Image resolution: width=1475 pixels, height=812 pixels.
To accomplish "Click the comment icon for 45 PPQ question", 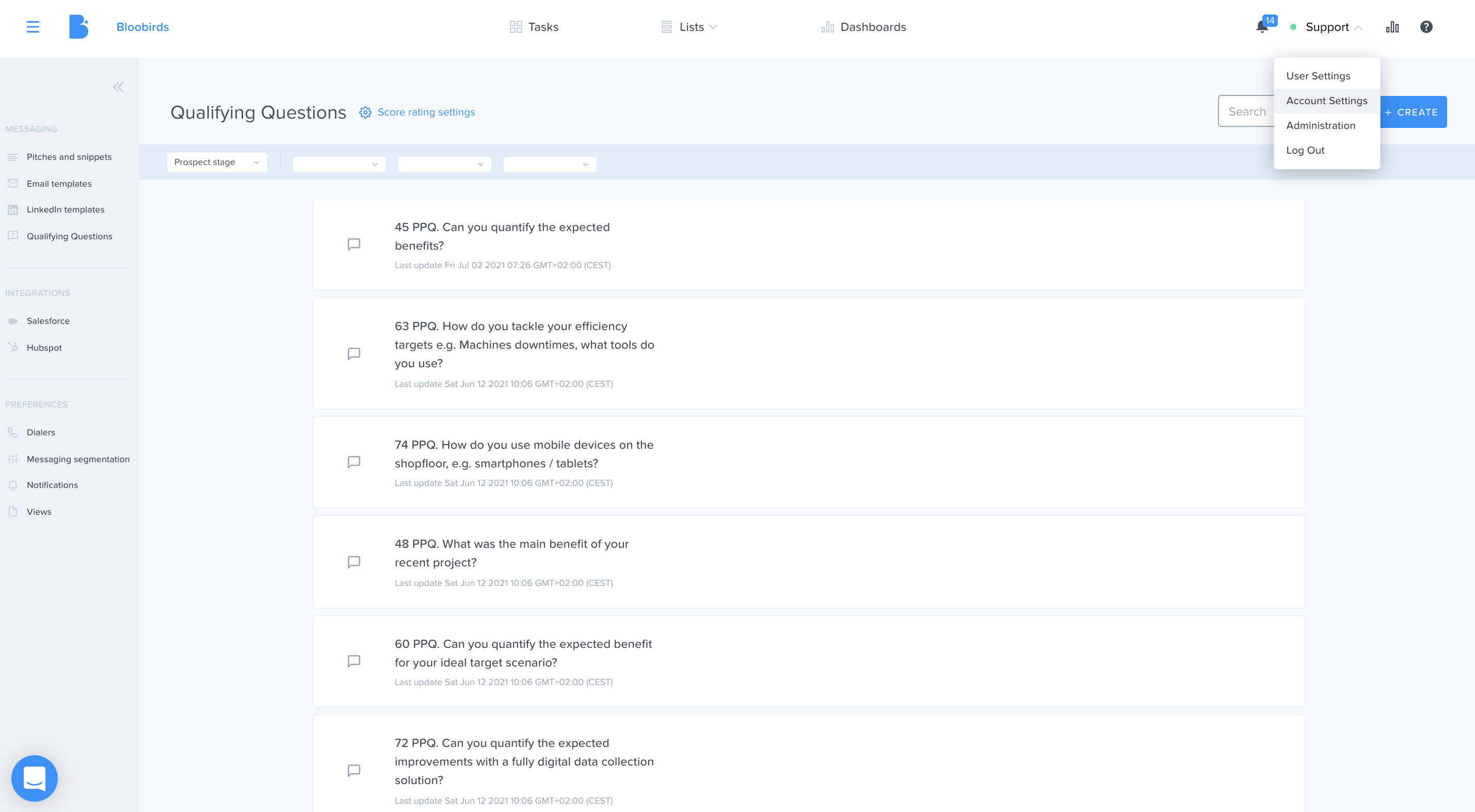I will [354, 245].
